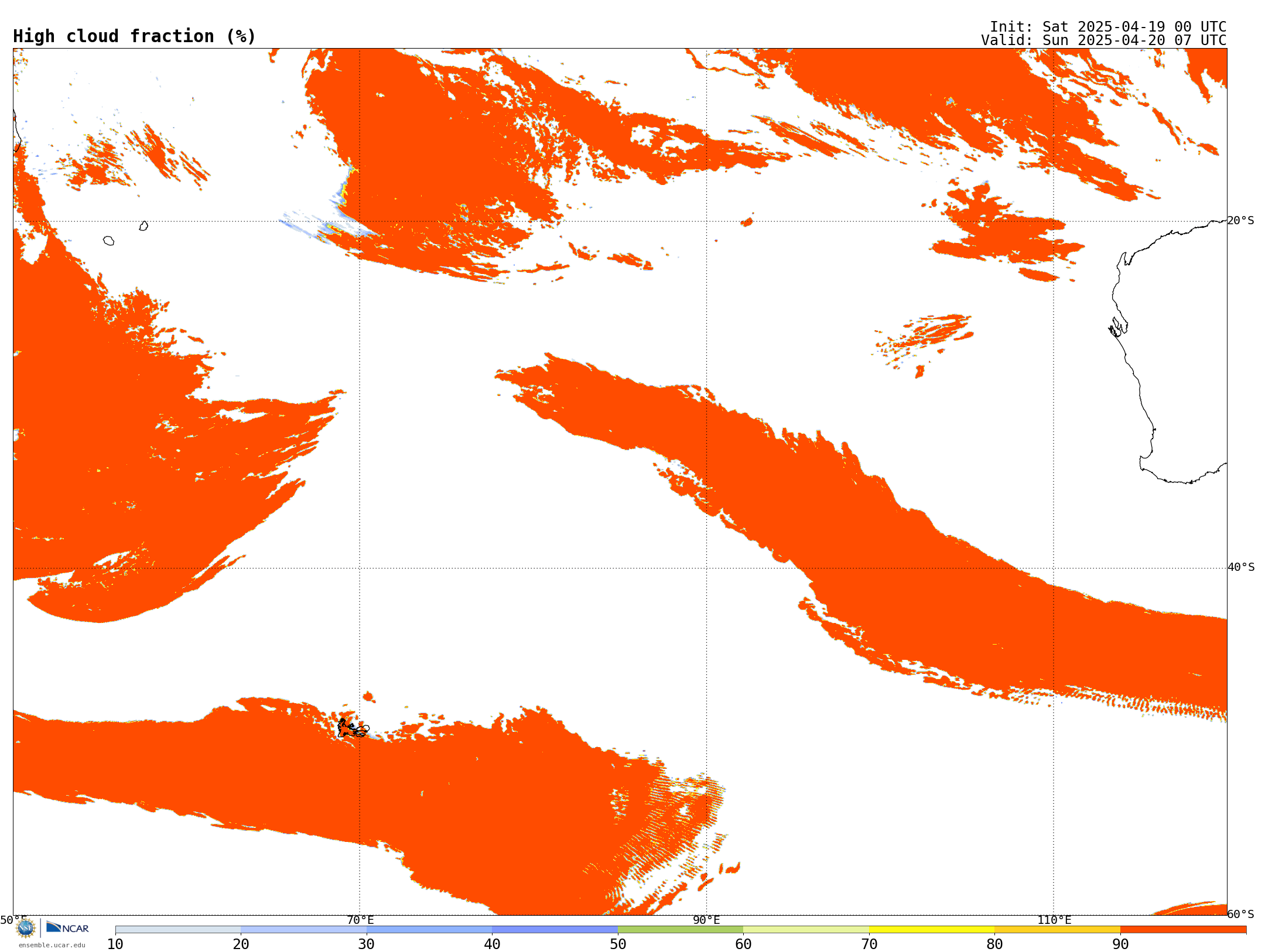Click colorbar tick label 50

(x=618, y=944)
